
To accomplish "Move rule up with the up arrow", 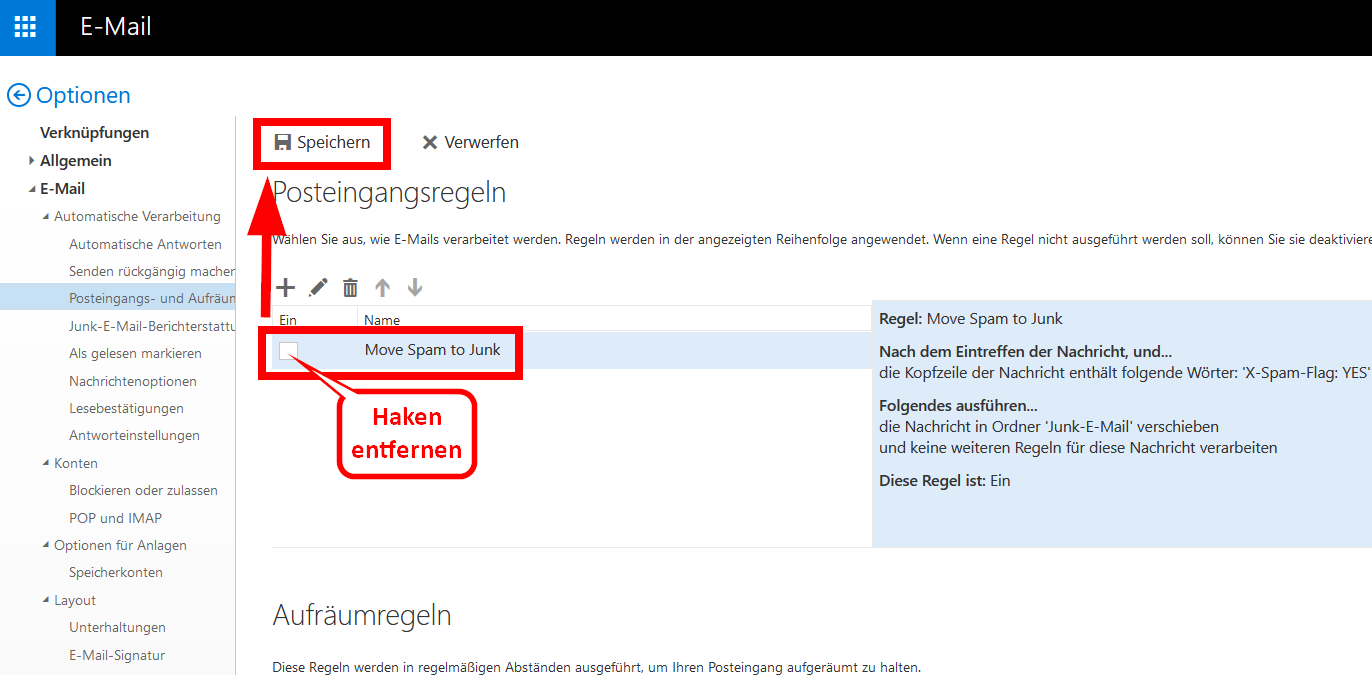I will point(382,288).
